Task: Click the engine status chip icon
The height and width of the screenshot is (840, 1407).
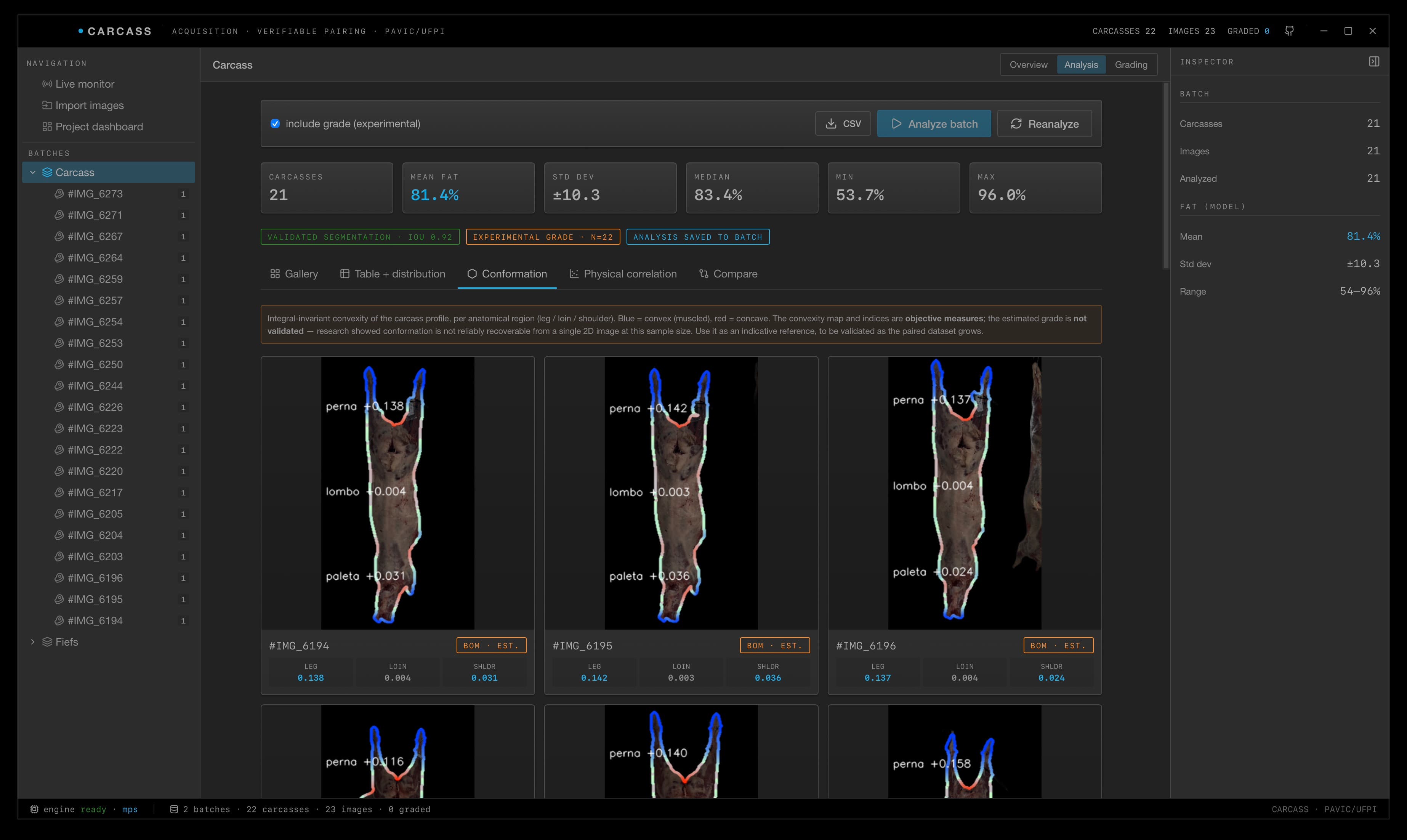Action: pos(34,810)
